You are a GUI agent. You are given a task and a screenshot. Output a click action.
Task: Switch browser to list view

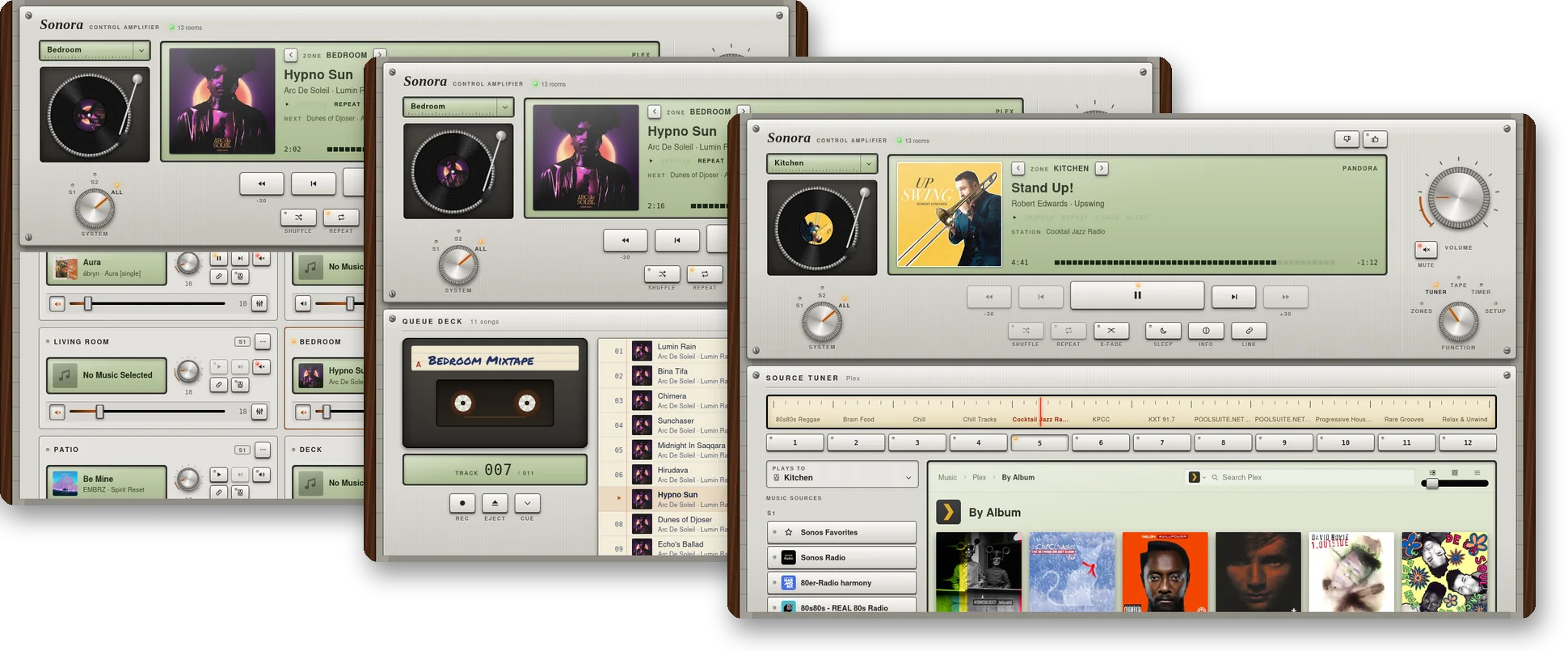pyautogui.click(x=1477, y=472)
